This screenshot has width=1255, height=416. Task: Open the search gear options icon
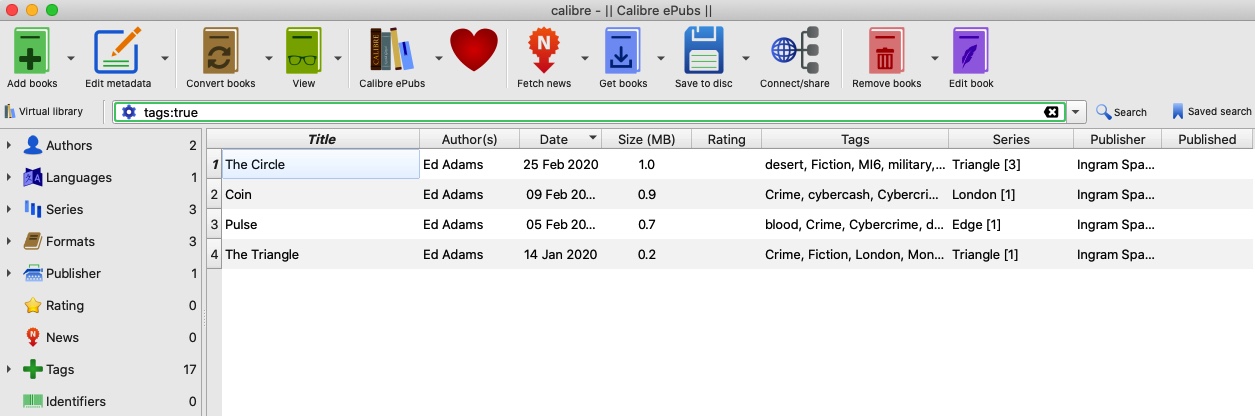click(x=128, y=112)
